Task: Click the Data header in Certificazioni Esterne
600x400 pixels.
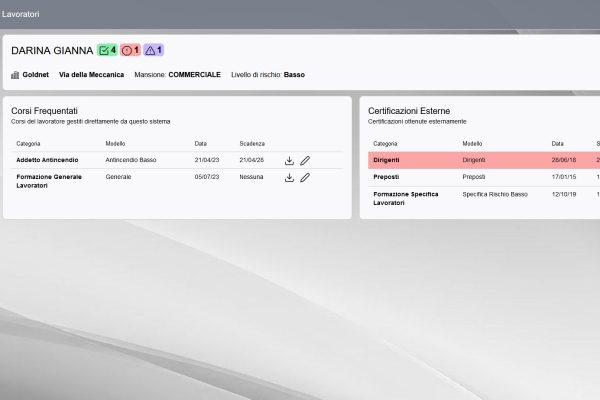Action: pyautogui.click(x=558, y=144)
